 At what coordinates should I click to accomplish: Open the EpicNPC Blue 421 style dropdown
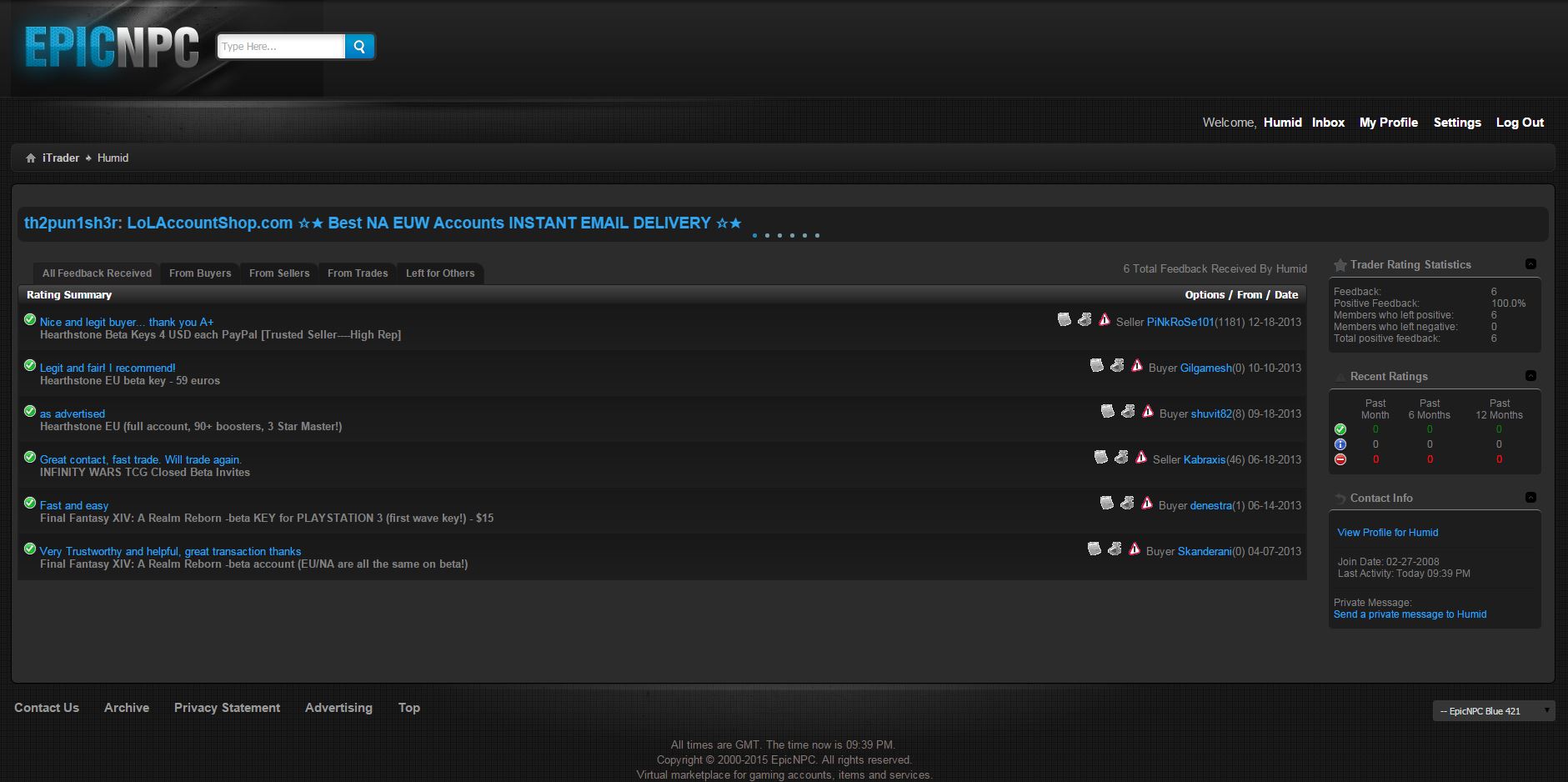pos(1494,711)
